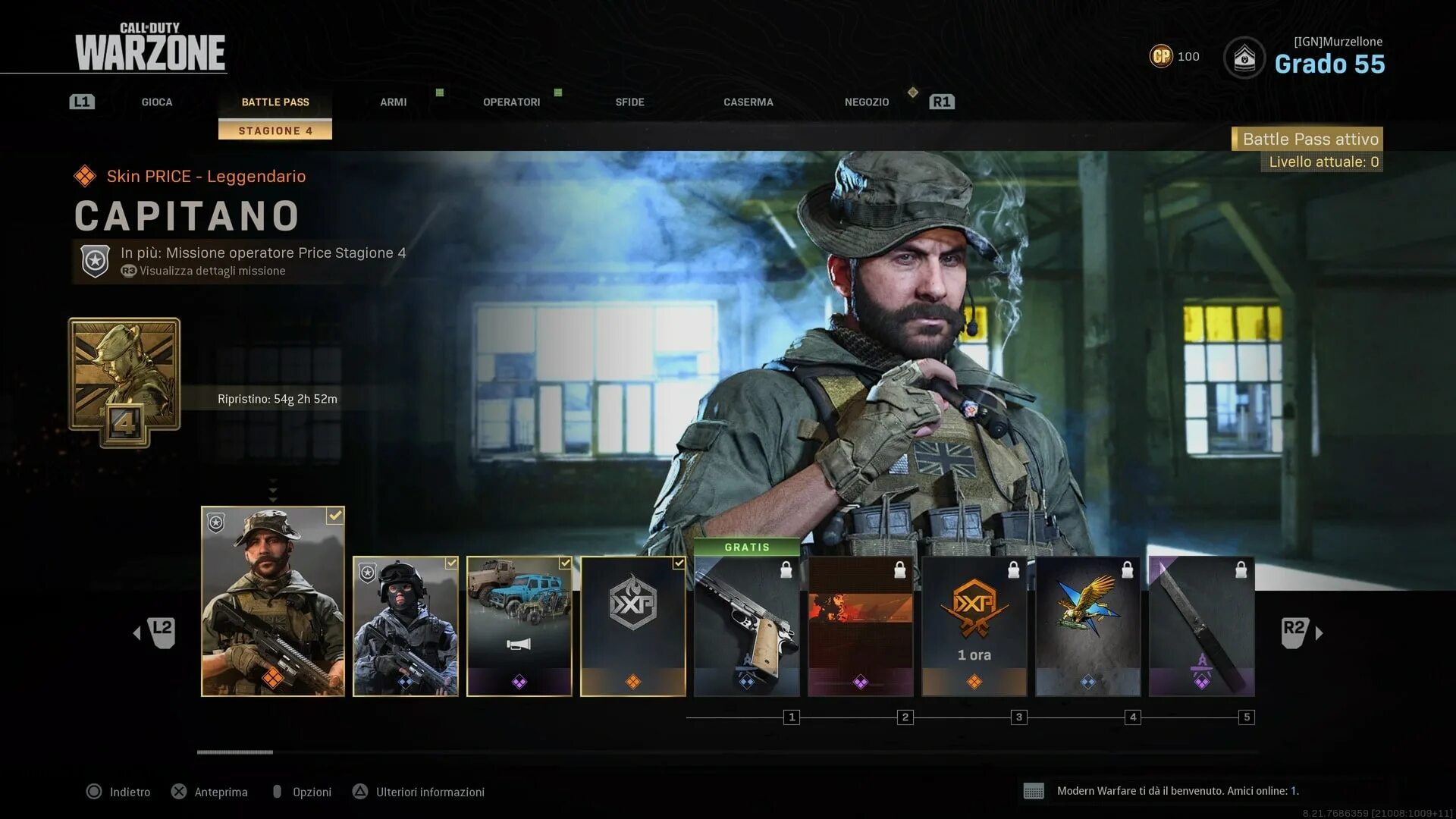Image resolution: width=1456 pixels, height=819 pixels.
Task: Open the Negozio section
Action: [x=866, y=101]
